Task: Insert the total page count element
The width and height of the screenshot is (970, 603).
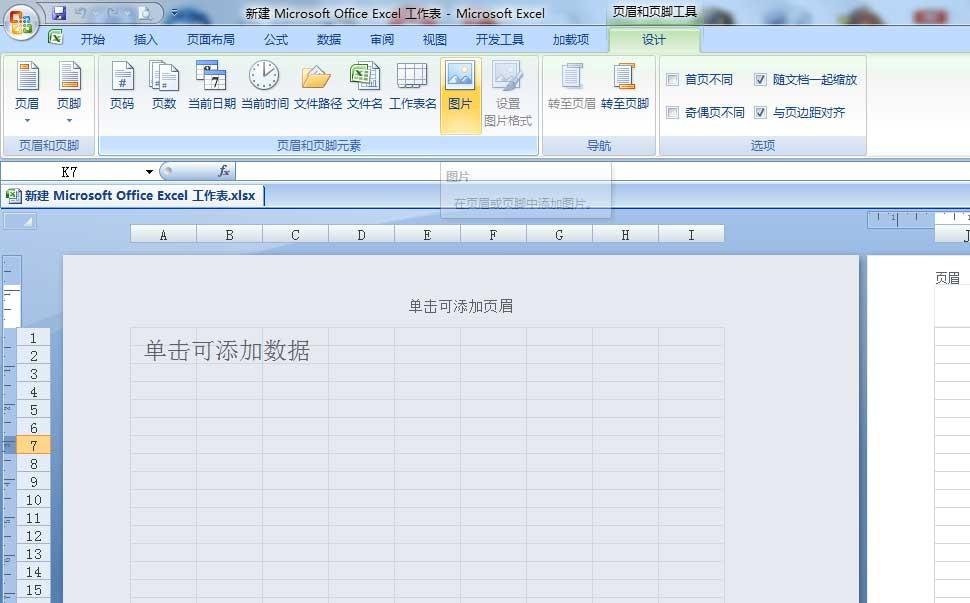Action: (162, 87)
